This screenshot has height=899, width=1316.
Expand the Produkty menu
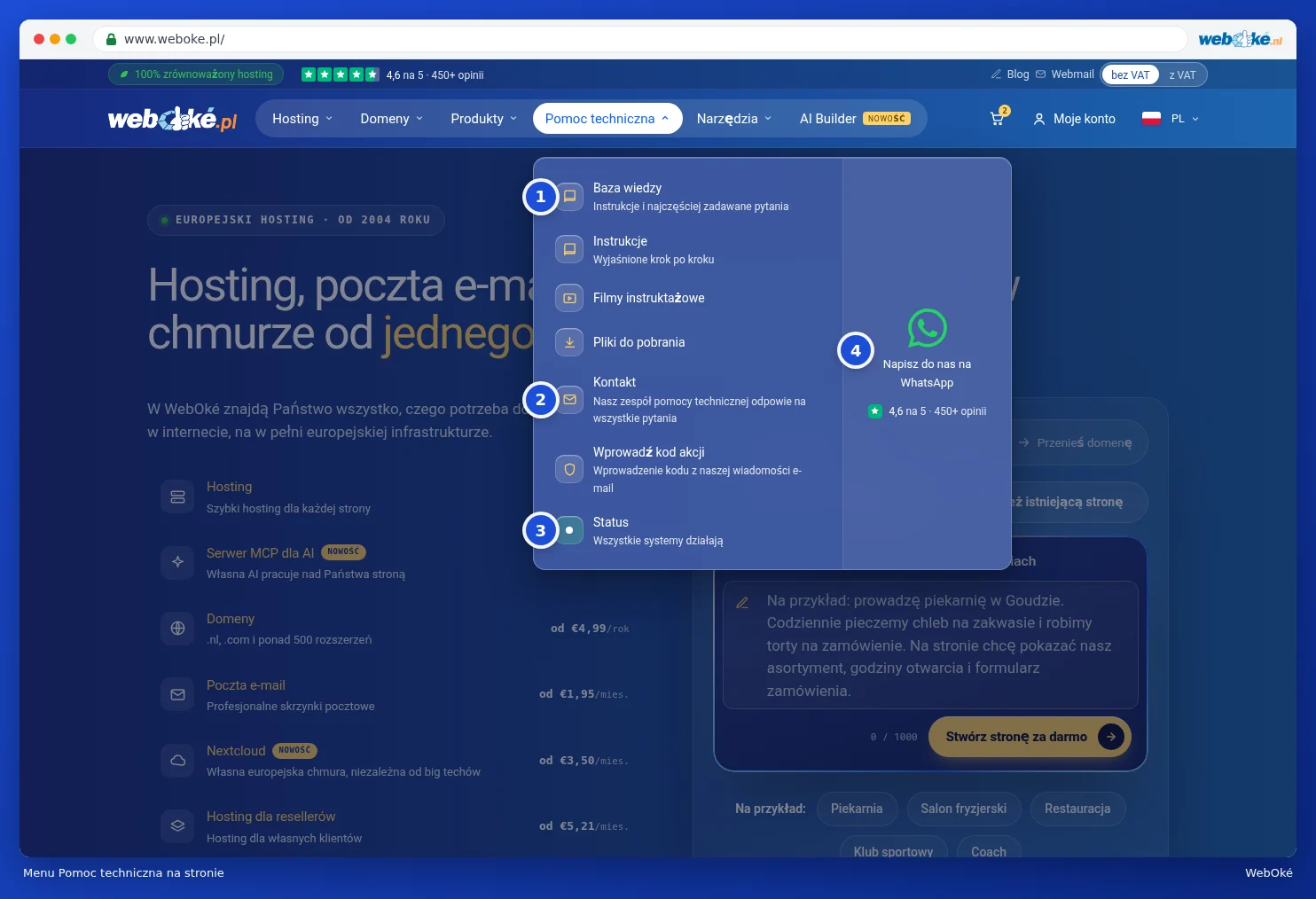[483, 119]
